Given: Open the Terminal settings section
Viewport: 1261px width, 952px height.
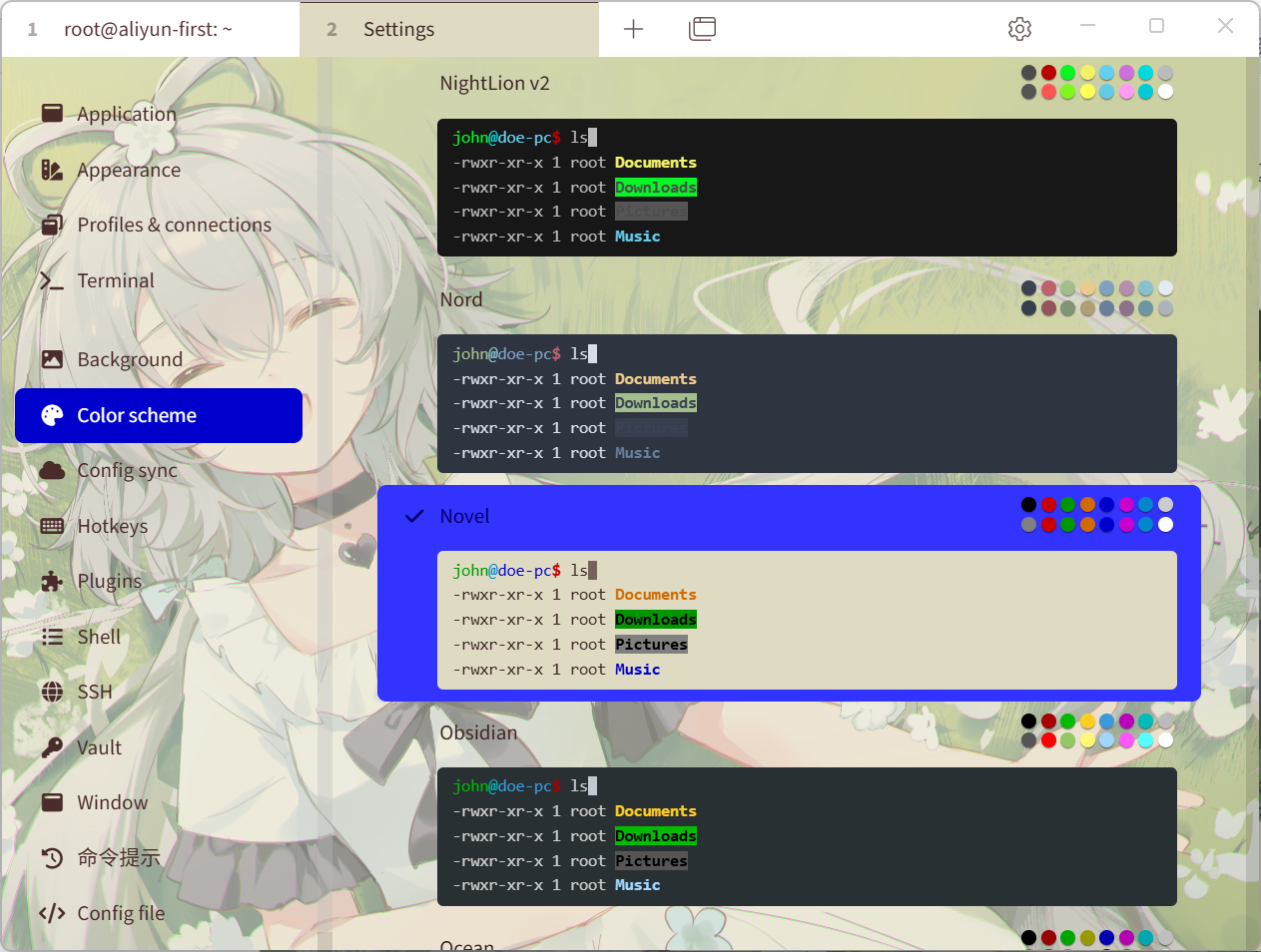Looking at the screenshot, I should tap(159, 280).
